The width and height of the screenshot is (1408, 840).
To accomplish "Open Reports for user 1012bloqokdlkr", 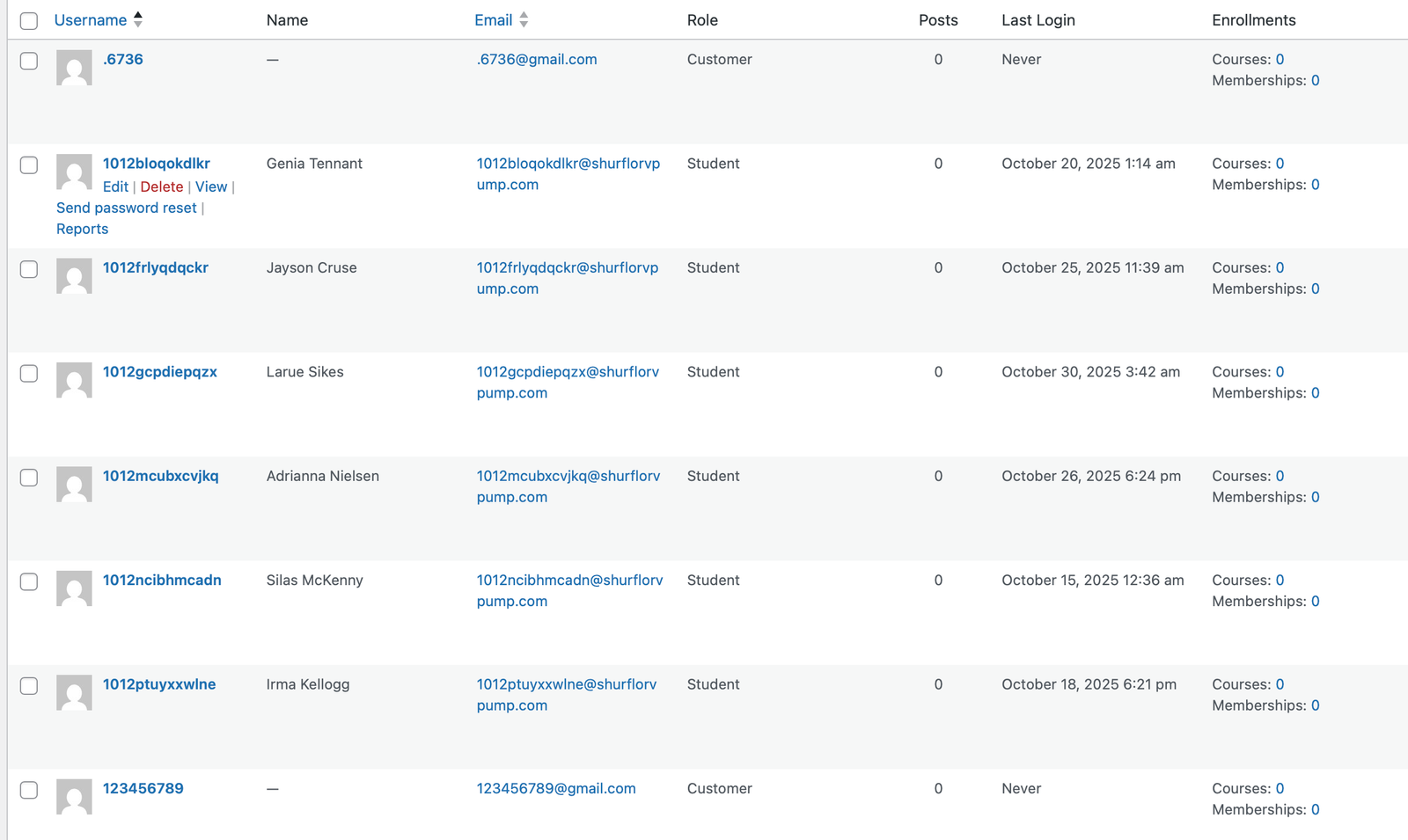I will click(x=82, y=228).
